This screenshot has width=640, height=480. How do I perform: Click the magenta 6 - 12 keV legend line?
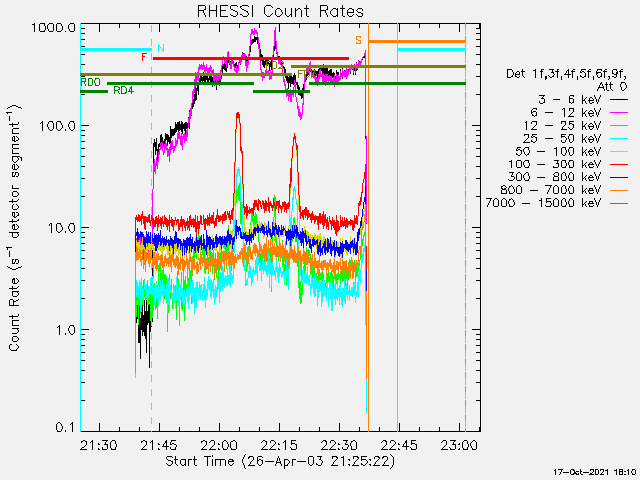617,113
